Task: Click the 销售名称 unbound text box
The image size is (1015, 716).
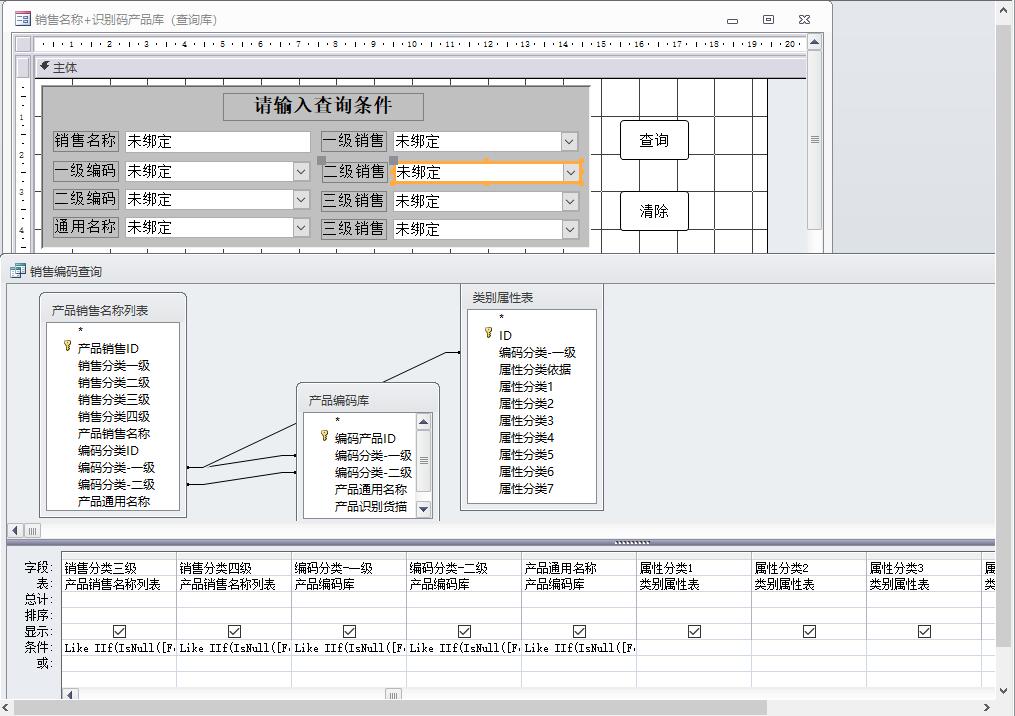Action: [x=218, y=142]
